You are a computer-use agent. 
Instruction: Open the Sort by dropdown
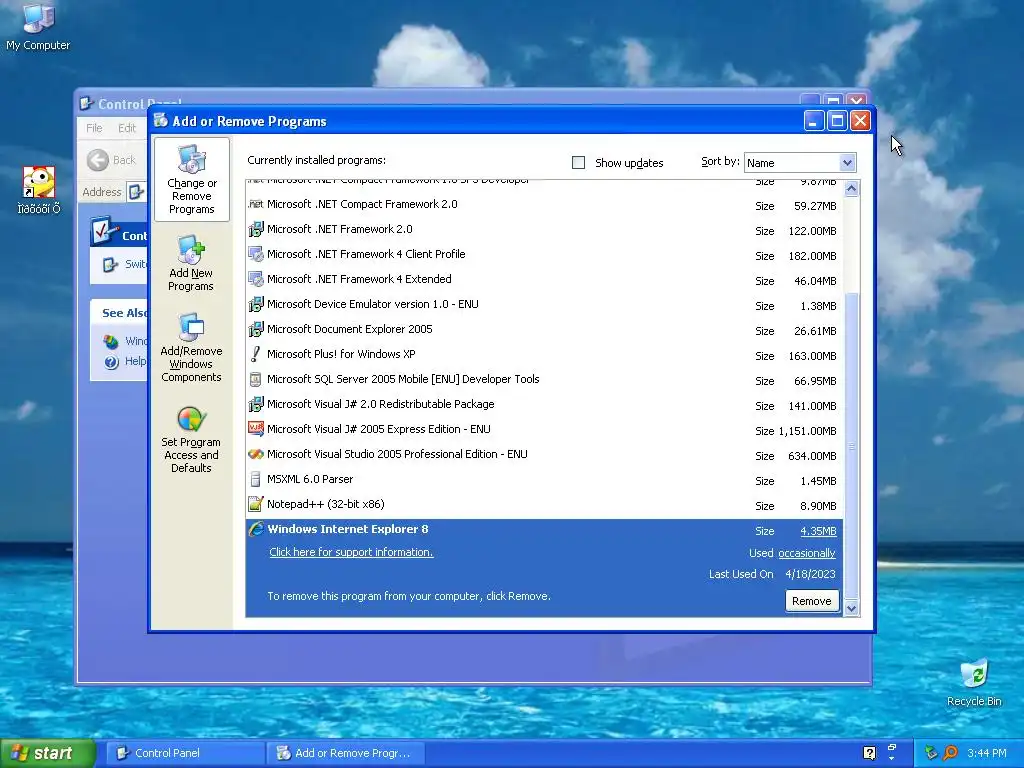point(847,163)
